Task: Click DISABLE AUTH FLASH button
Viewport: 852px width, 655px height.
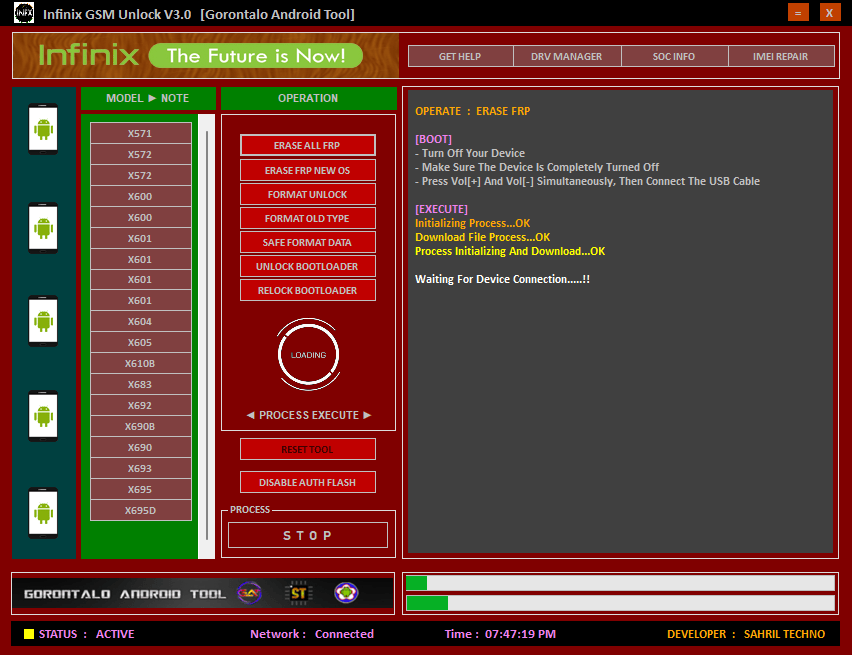Action: [307, 482]
